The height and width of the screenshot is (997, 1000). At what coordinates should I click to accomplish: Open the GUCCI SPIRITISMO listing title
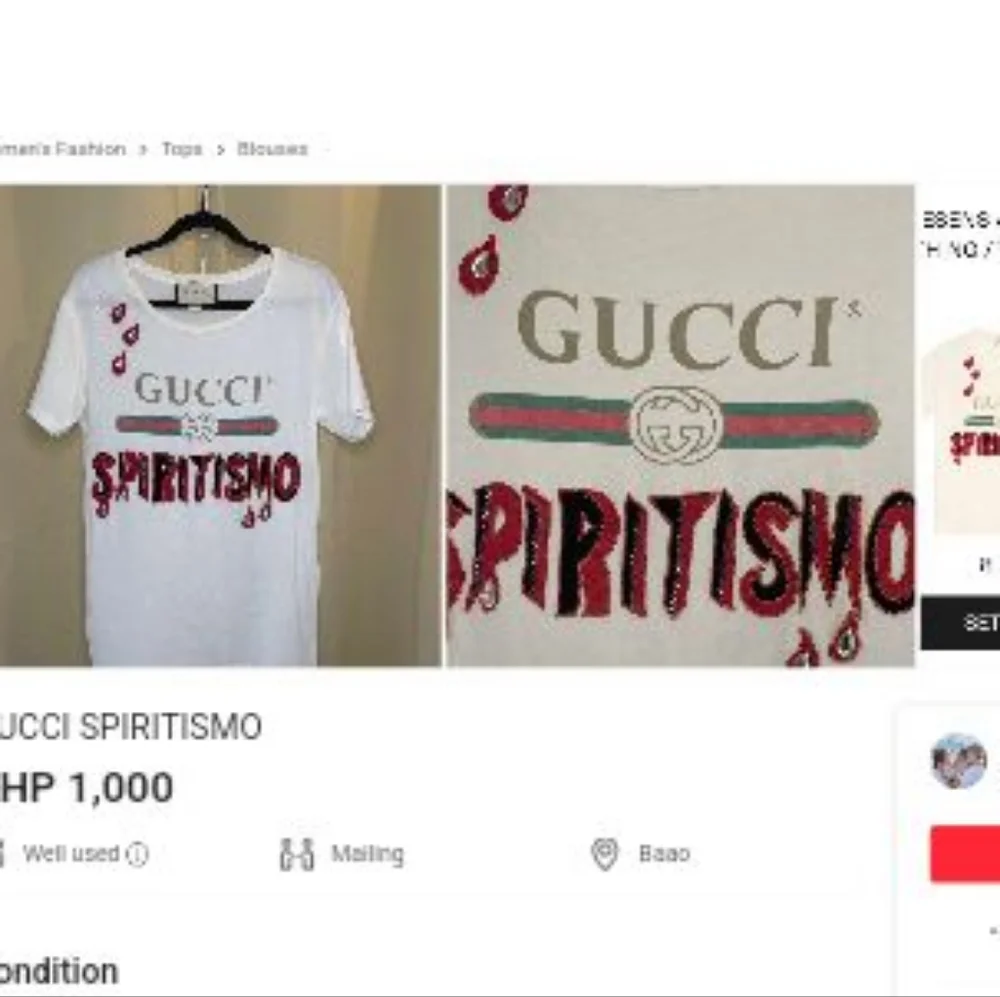coord(130,728)
